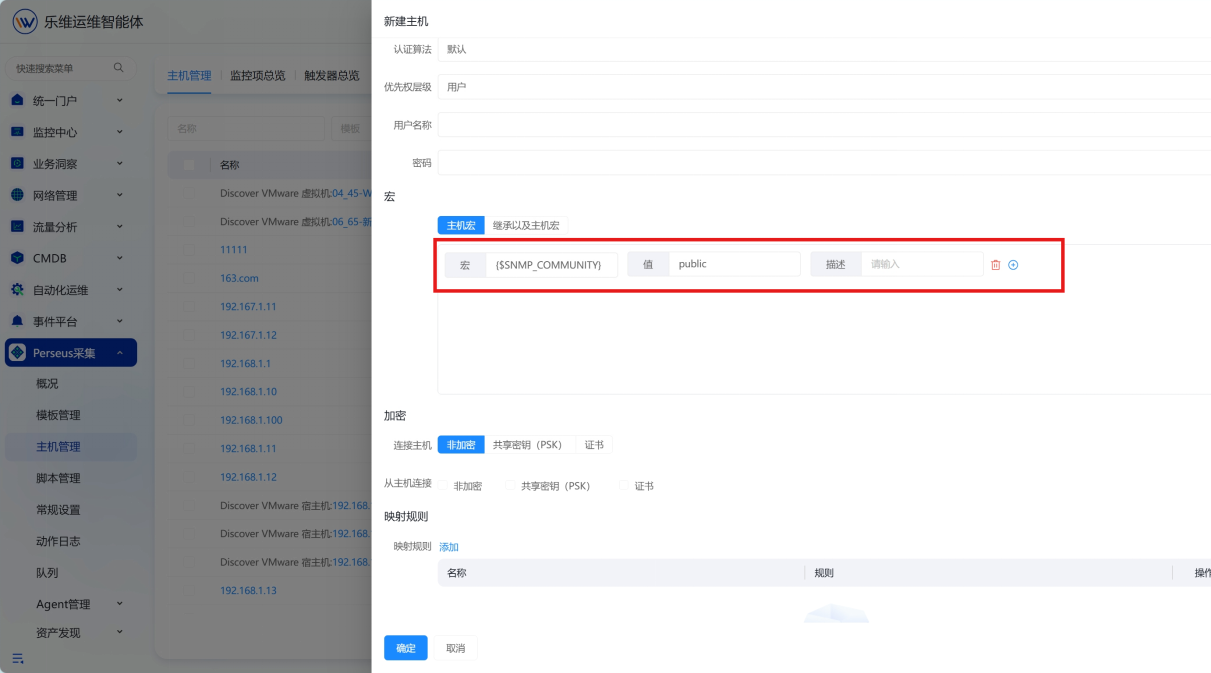The image size is (1211, 673).
Task: Click the Perseus采集 sidebar icon
Action: point(17,352)
